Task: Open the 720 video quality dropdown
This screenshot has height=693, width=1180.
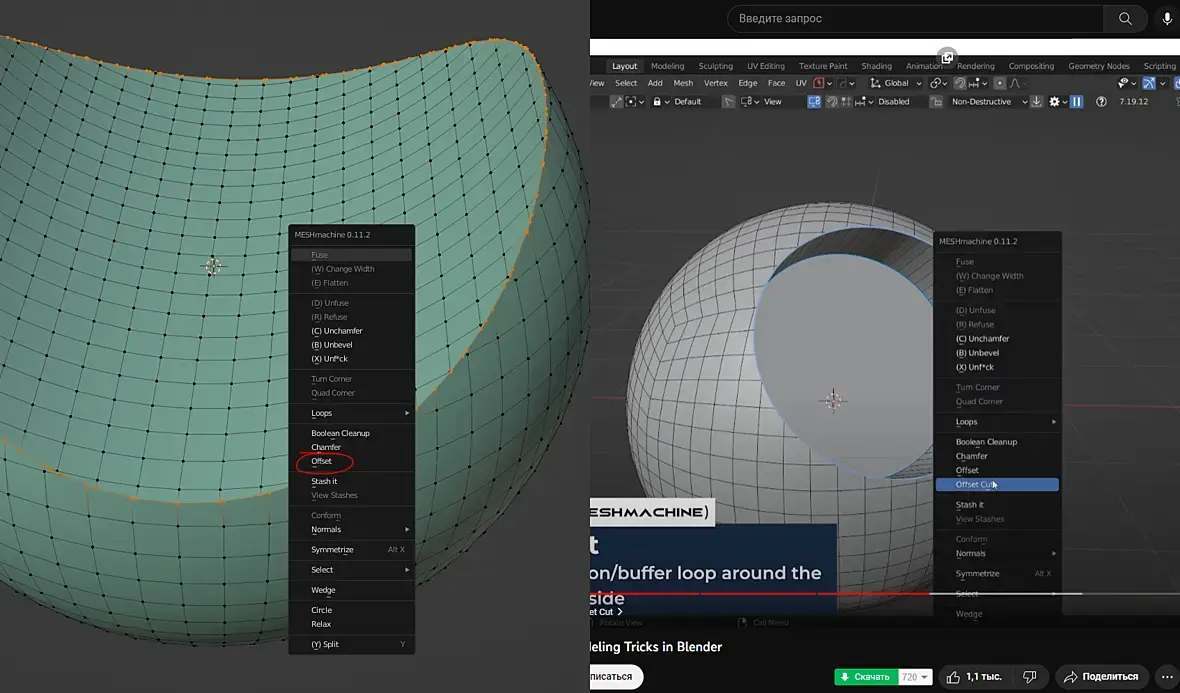Action: point(914,677)
